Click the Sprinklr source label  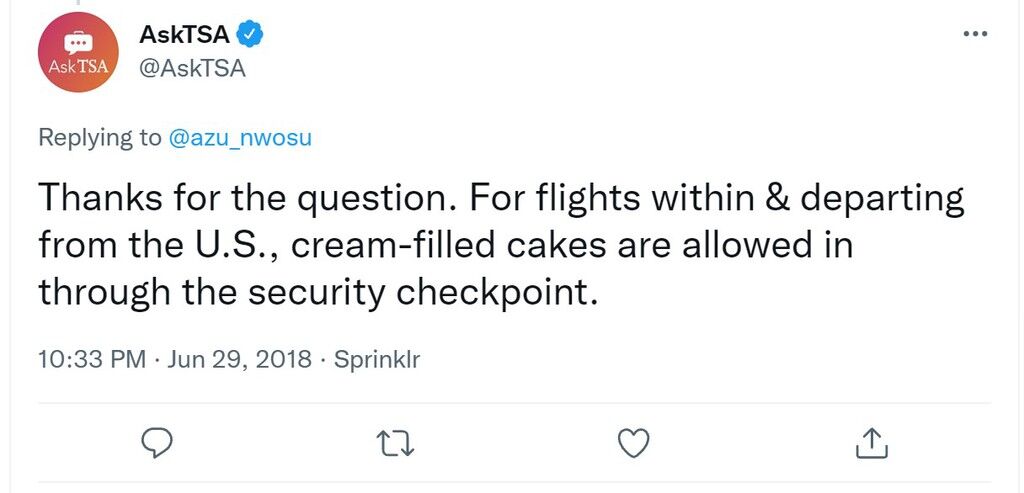tap(377, 359)
